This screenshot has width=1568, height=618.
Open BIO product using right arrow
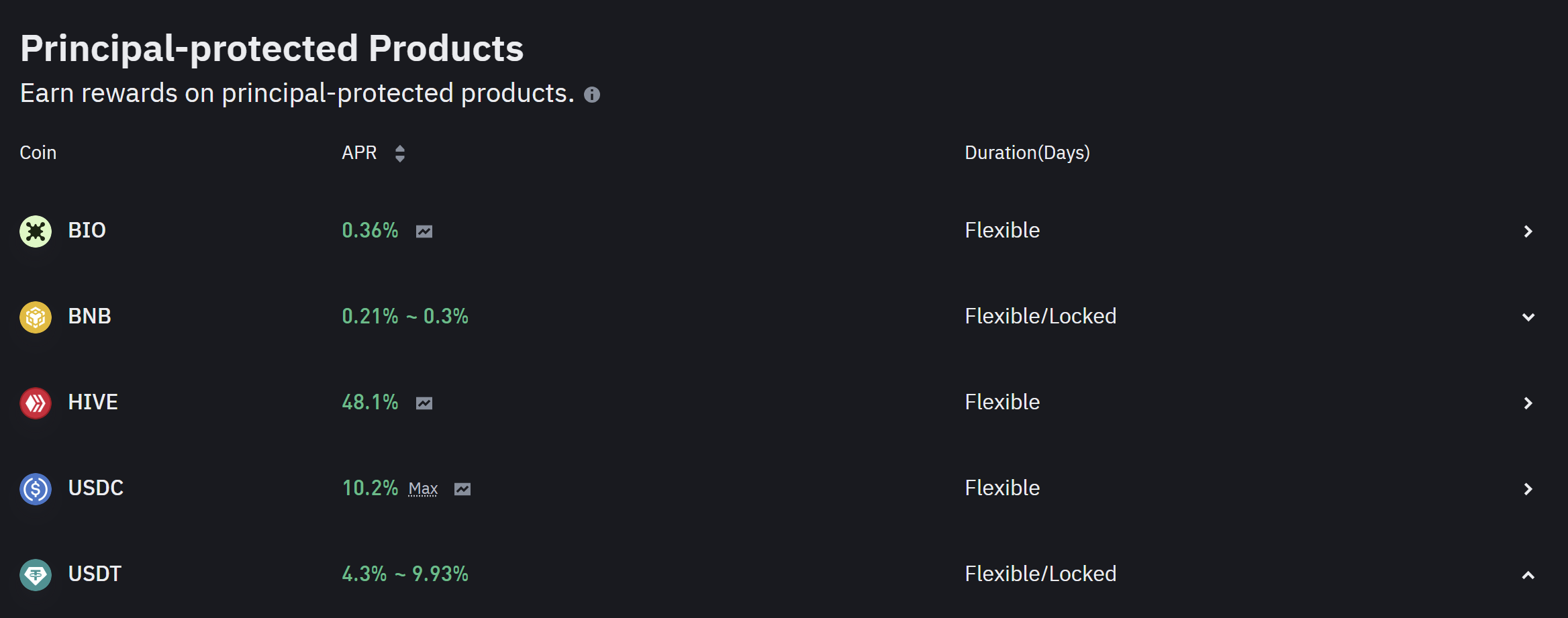(x=1528, y=231)
